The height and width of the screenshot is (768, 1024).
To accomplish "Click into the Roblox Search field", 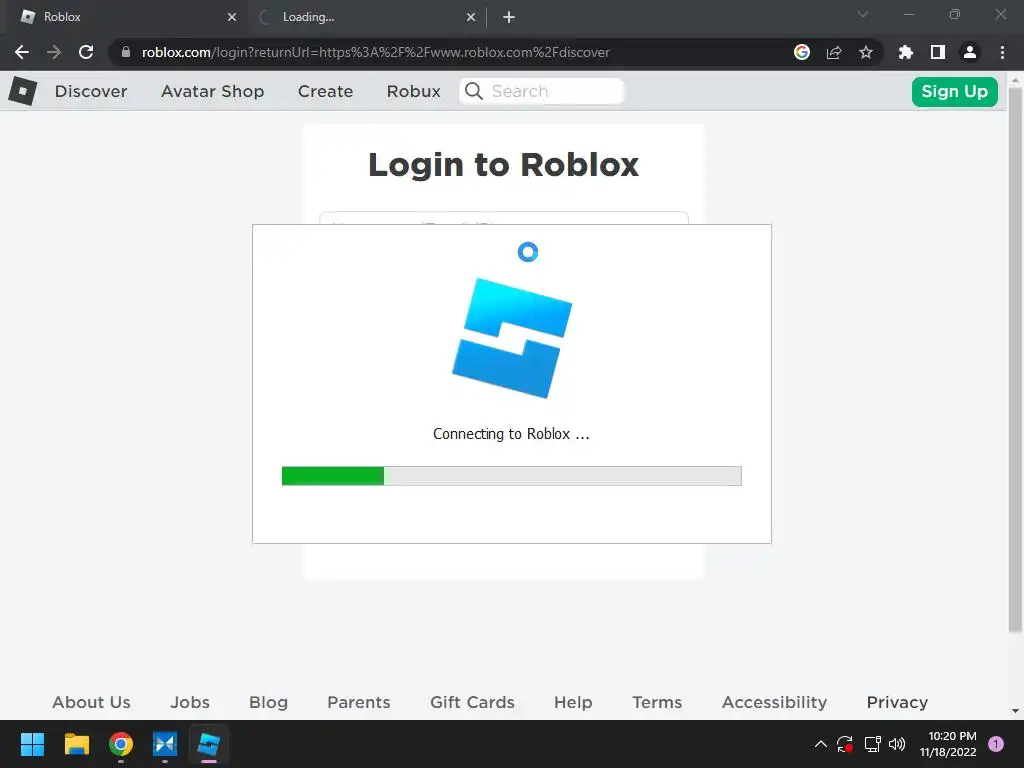I will click(x=542, y=91).
